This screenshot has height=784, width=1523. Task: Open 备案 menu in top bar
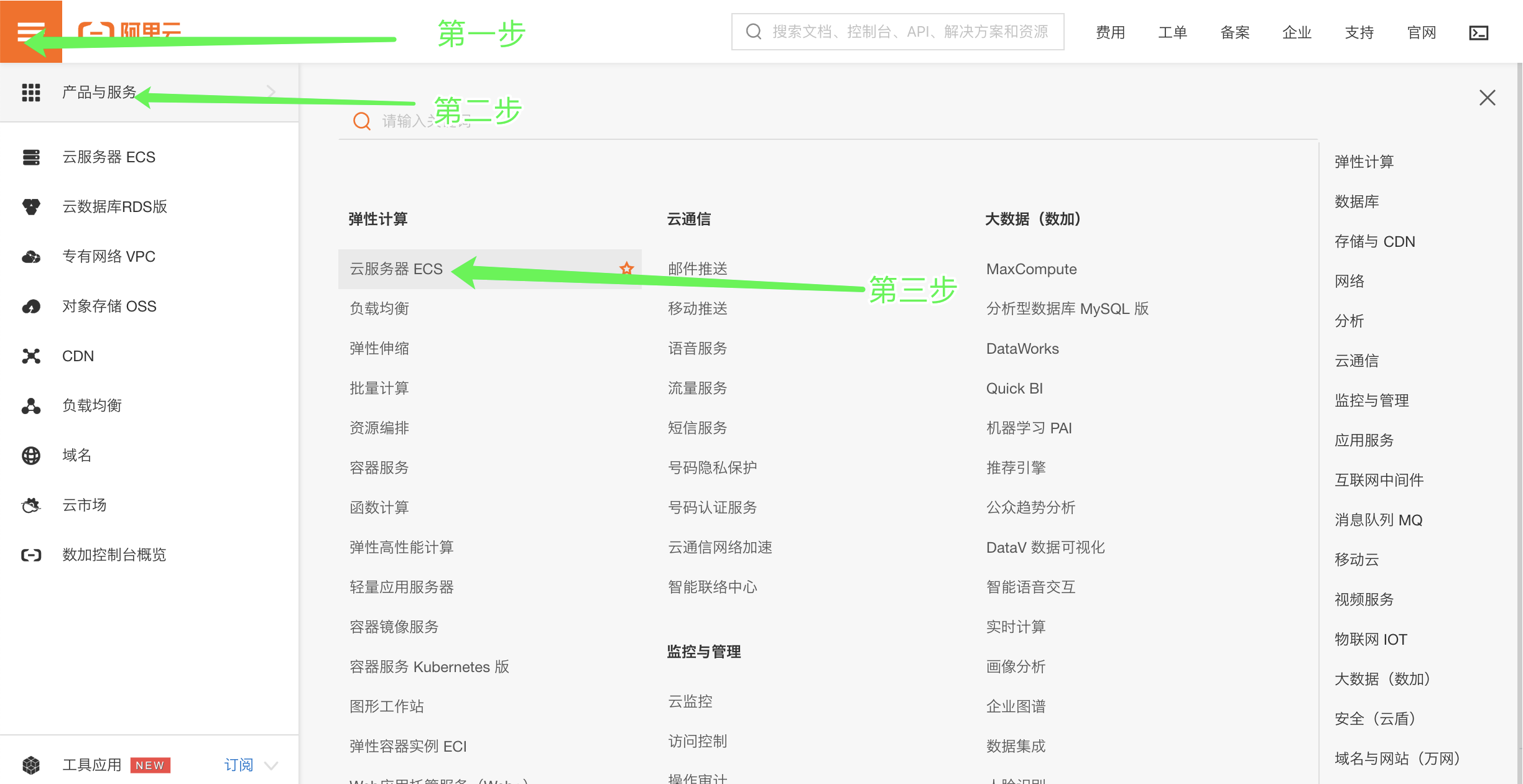pyautogui.click(x=1234, y=32)
